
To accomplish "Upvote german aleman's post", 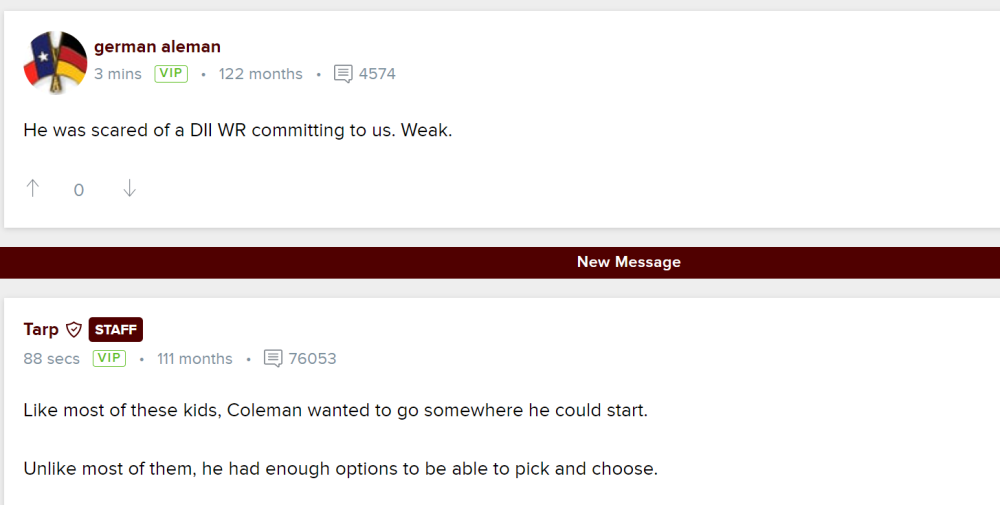I will click(x=33, y=189).
